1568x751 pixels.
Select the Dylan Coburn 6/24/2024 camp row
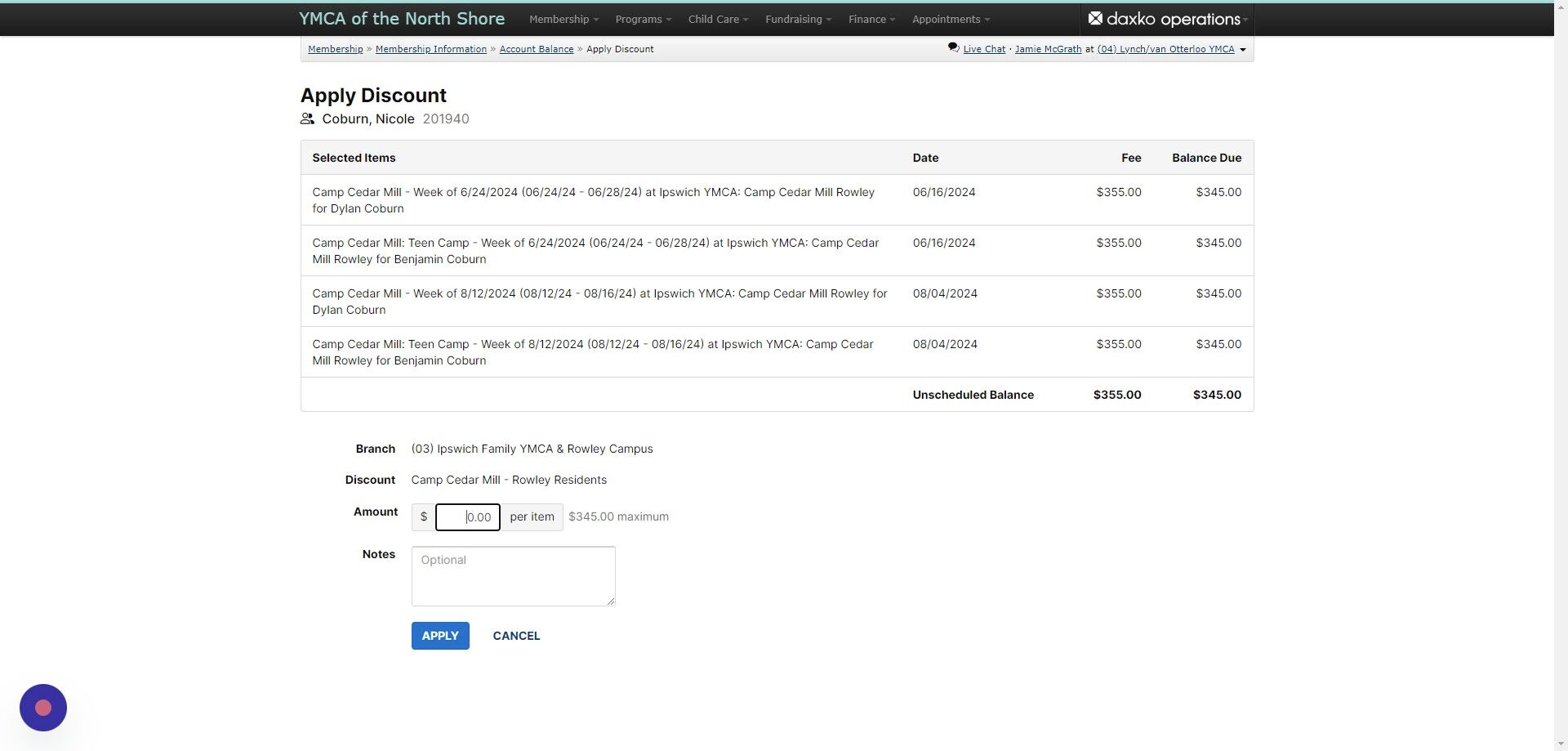point(777,200)
